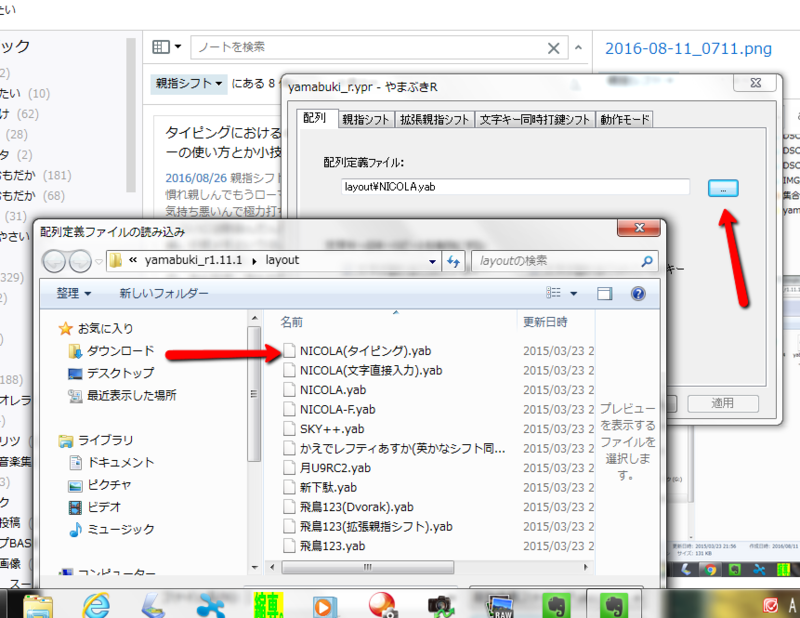Open the 整理 dropdown menu
Screen dimensions: 800x618
[73, 293]
